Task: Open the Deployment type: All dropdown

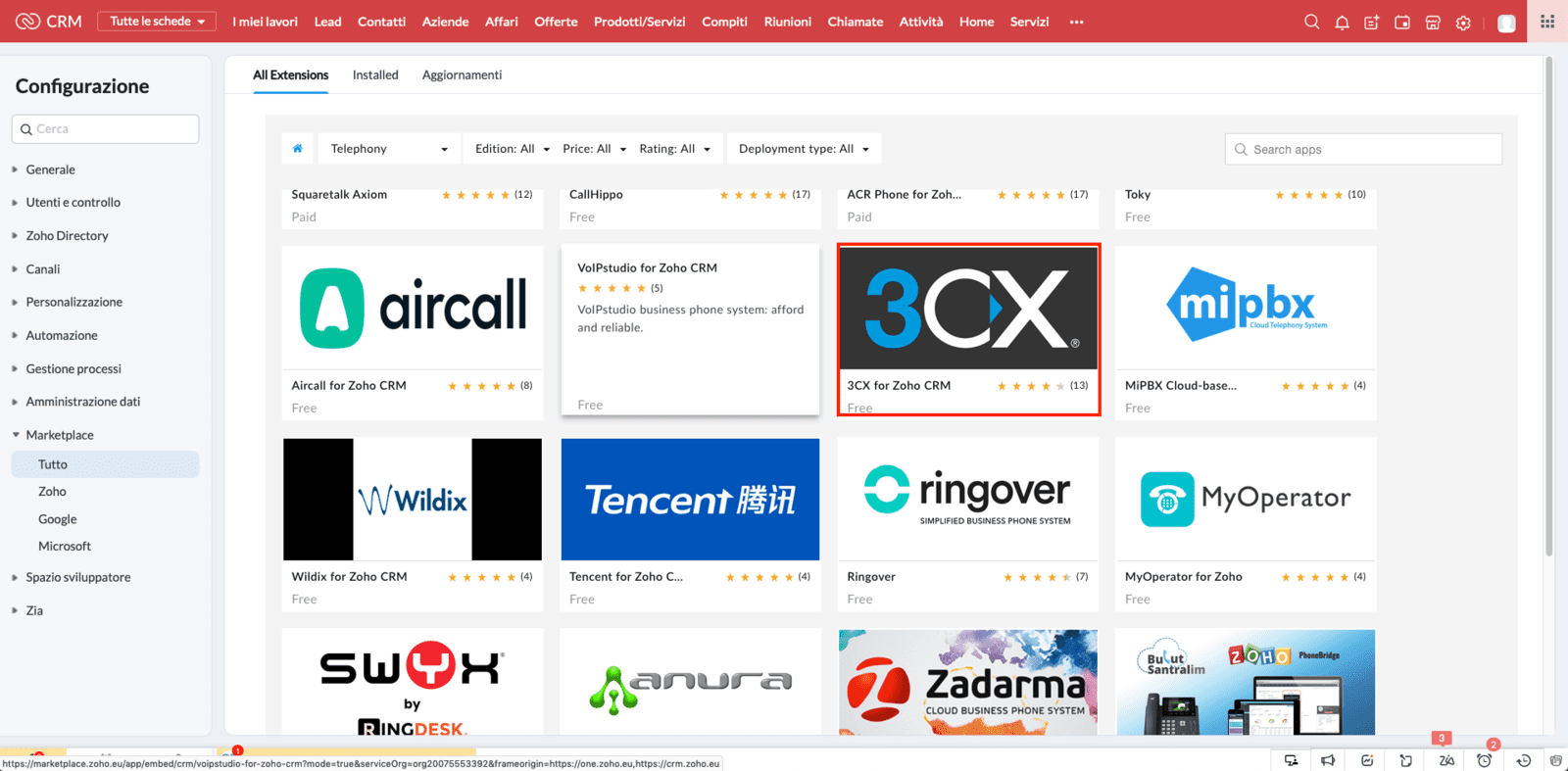Action: point(804,149)
